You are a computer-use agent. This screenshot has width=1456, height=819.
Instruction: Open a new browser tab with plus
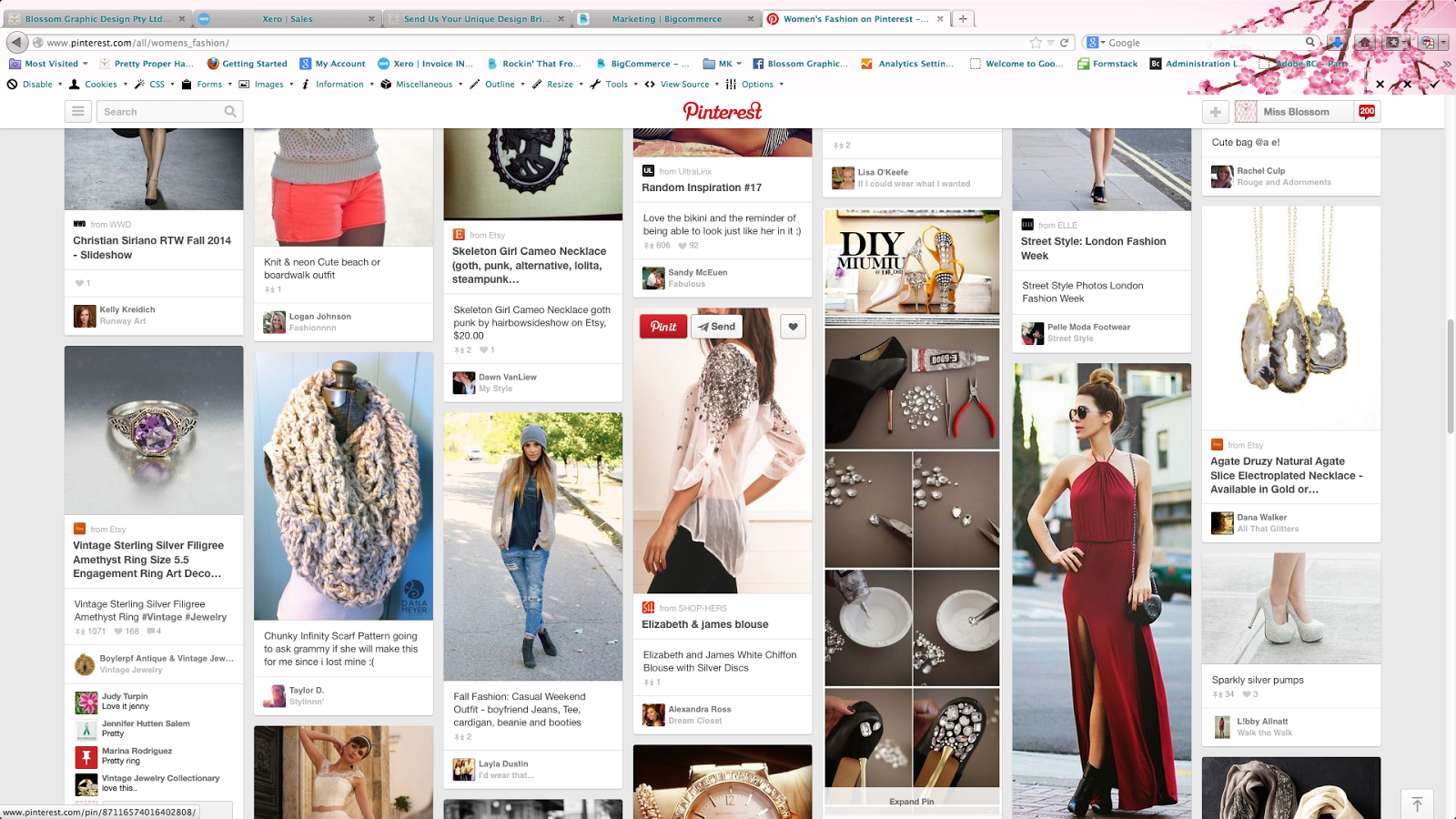(963, 18)
